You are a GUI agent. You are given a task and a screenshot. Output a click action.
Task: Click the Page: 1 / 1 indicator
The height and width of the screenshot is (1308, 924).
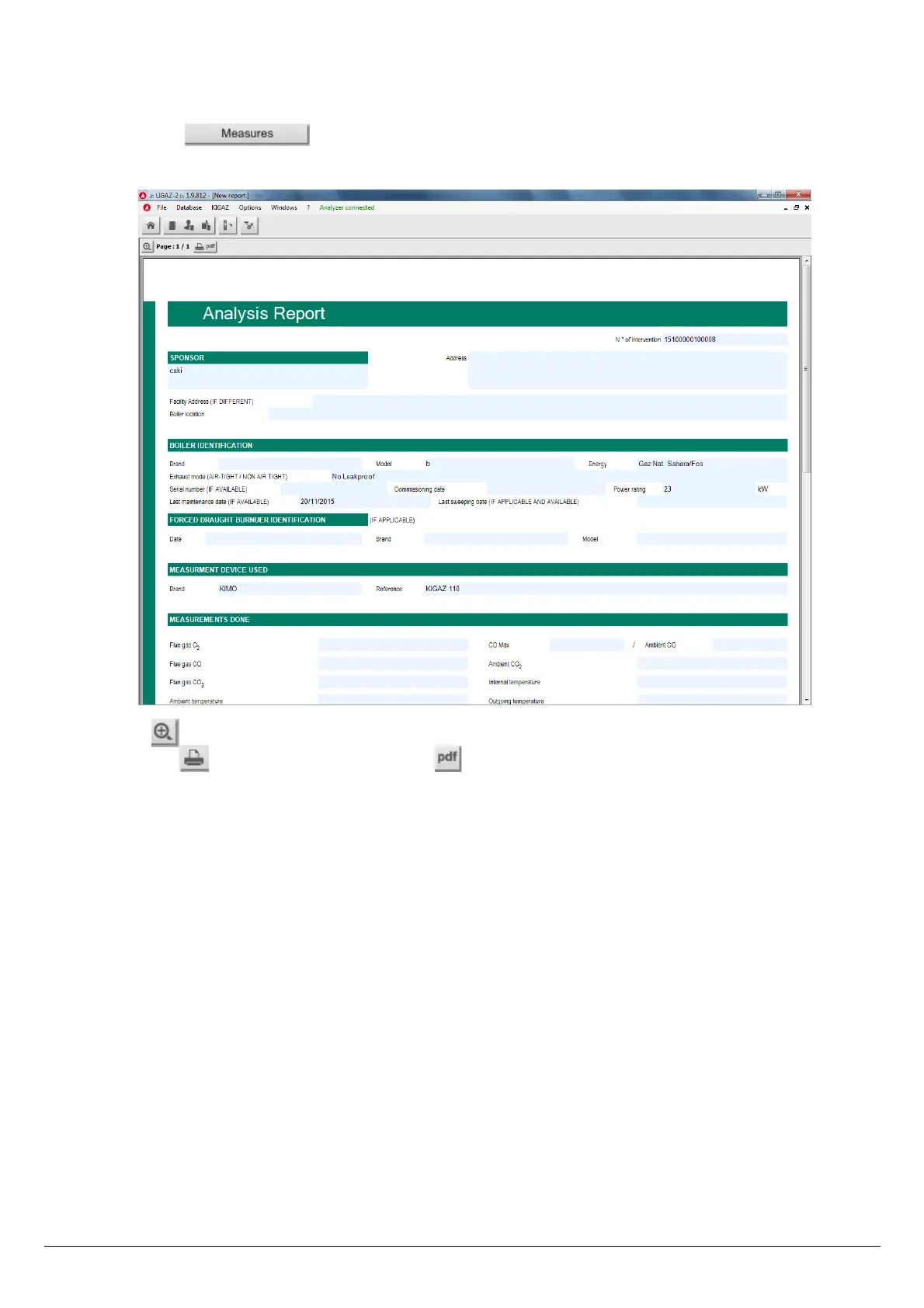pyautogui.click(x=172, y=247)
